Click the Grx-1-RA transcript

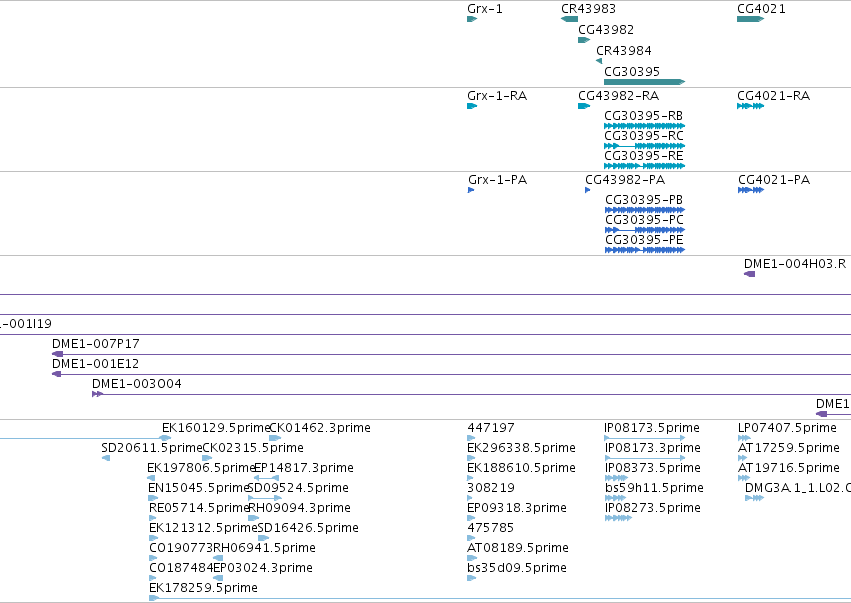tap(472, 106)
